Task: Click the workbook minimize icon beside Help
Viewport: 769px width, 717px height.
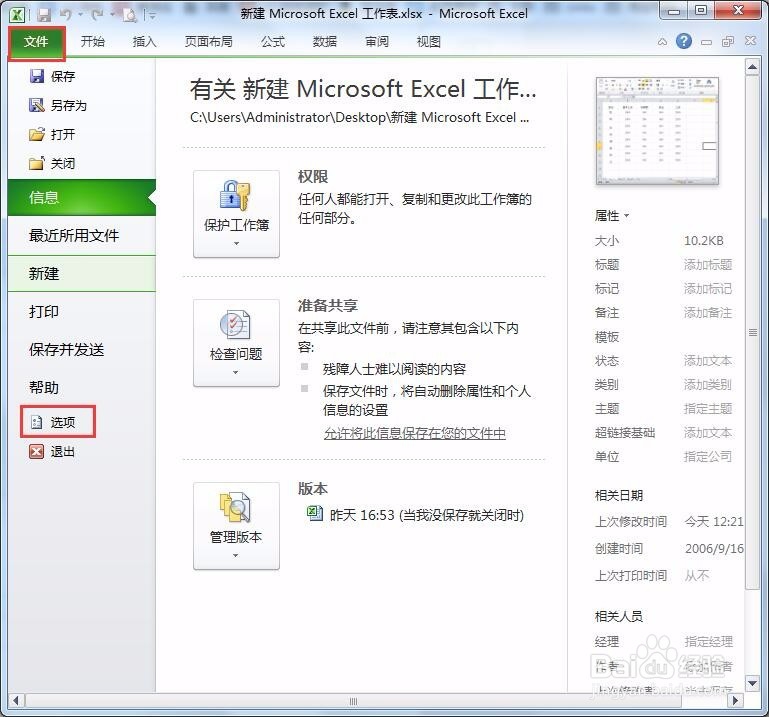Action: coord(706,42)
